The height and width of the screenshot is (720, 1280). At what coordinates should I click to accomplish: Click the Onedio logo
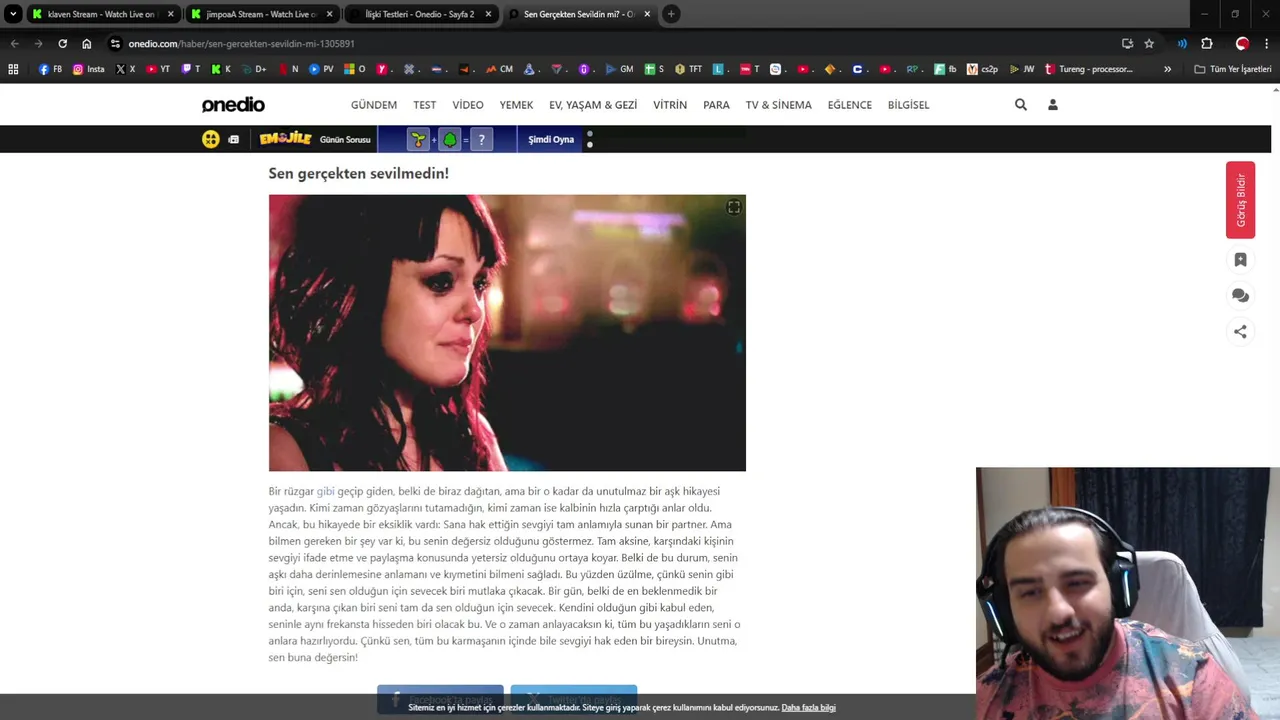coord(233,105)
